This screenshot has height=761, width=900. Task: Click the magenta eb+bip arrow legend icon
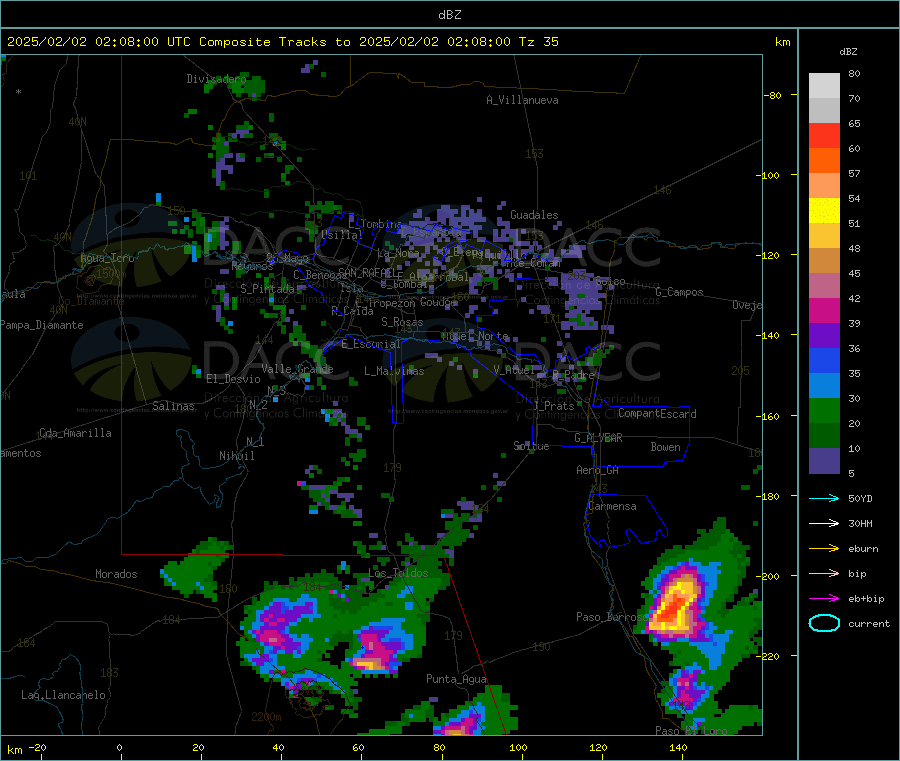824,599
